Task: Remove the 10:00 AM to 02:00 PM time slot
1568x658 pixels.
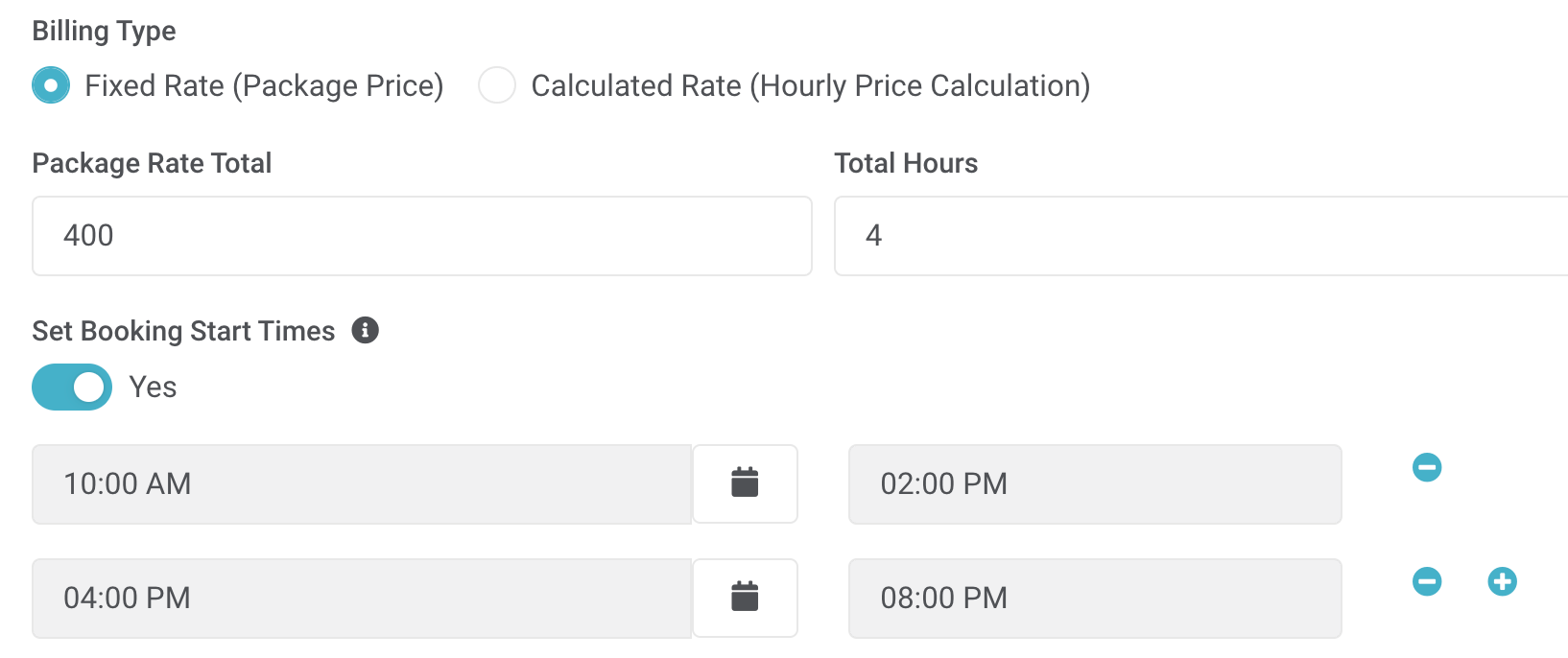Action: pos(1427,467)
